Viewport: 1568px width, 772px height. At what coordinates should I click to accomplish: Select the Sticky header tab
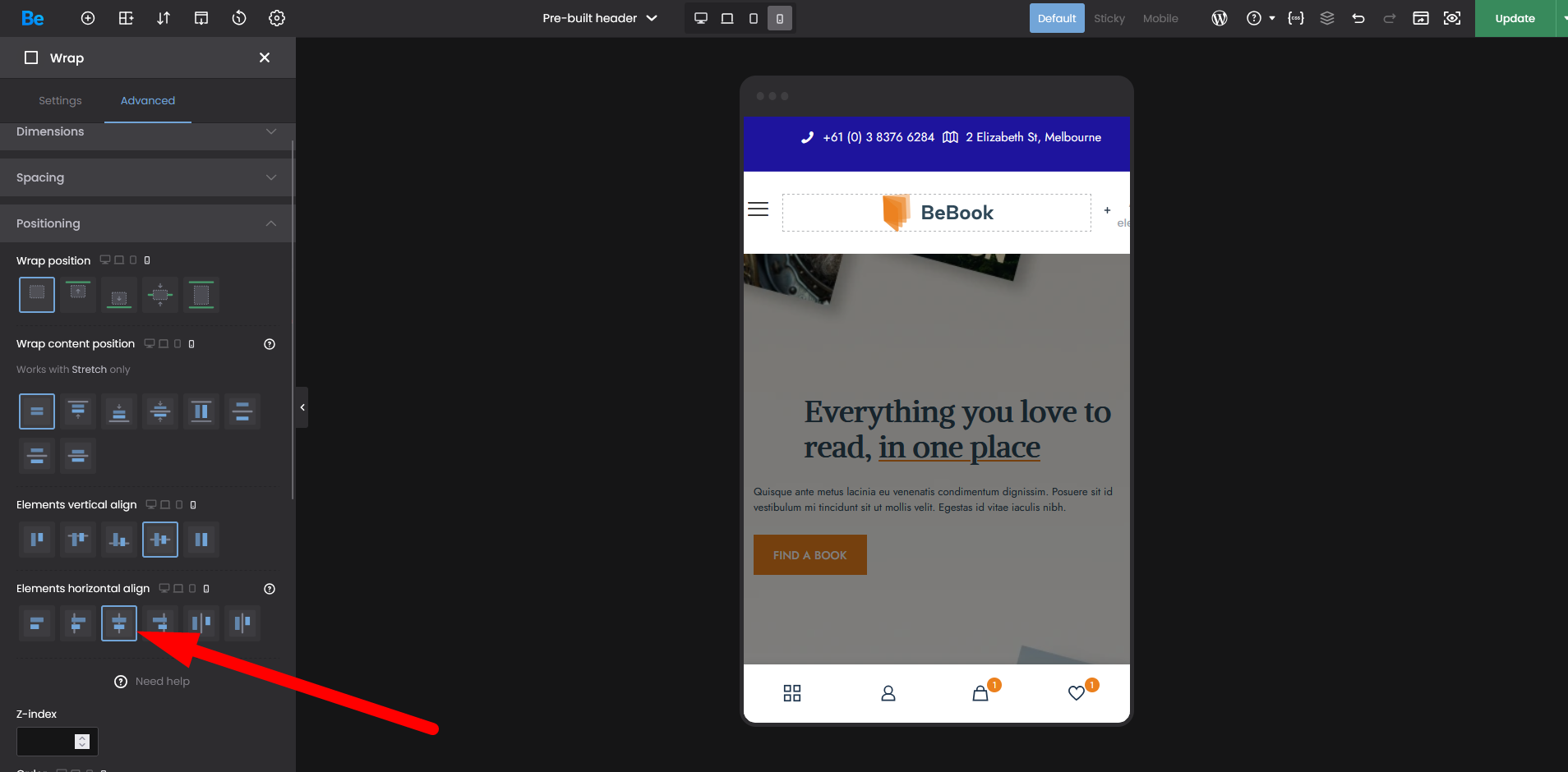[x=1109, y=18]
